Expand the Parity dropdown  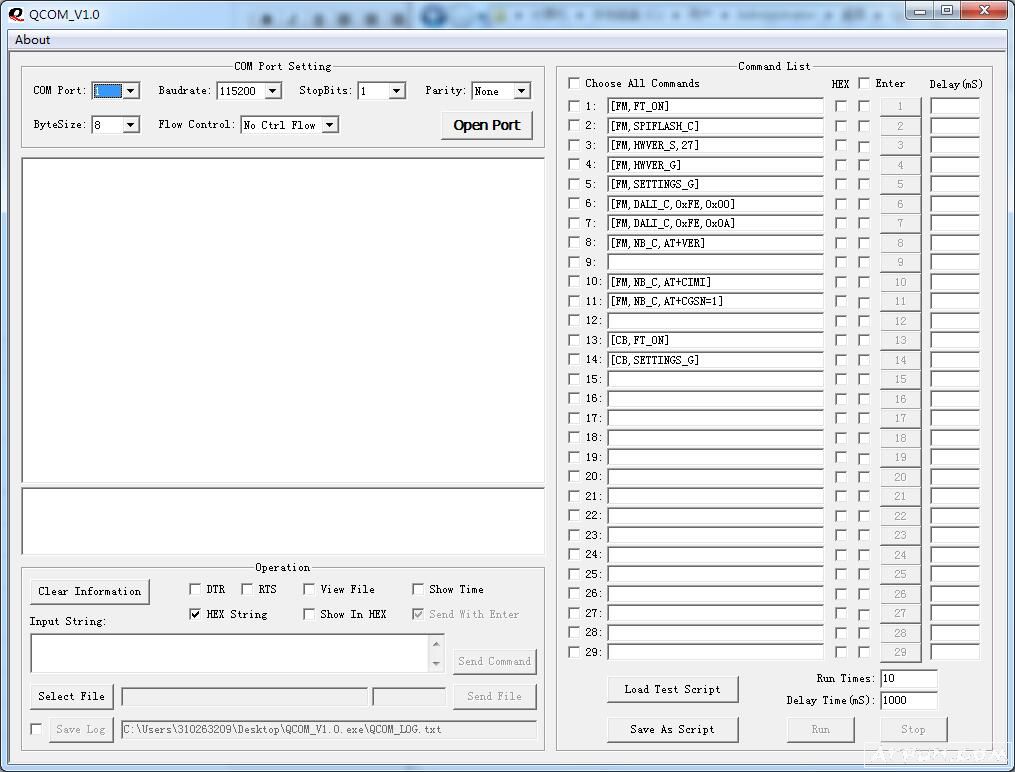click(x=521, y=91)
